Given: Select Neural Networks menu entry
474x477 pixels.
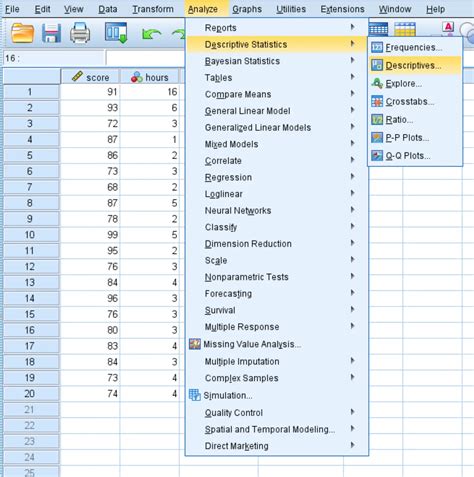Looking at the screenshot, I should (277, 210).
